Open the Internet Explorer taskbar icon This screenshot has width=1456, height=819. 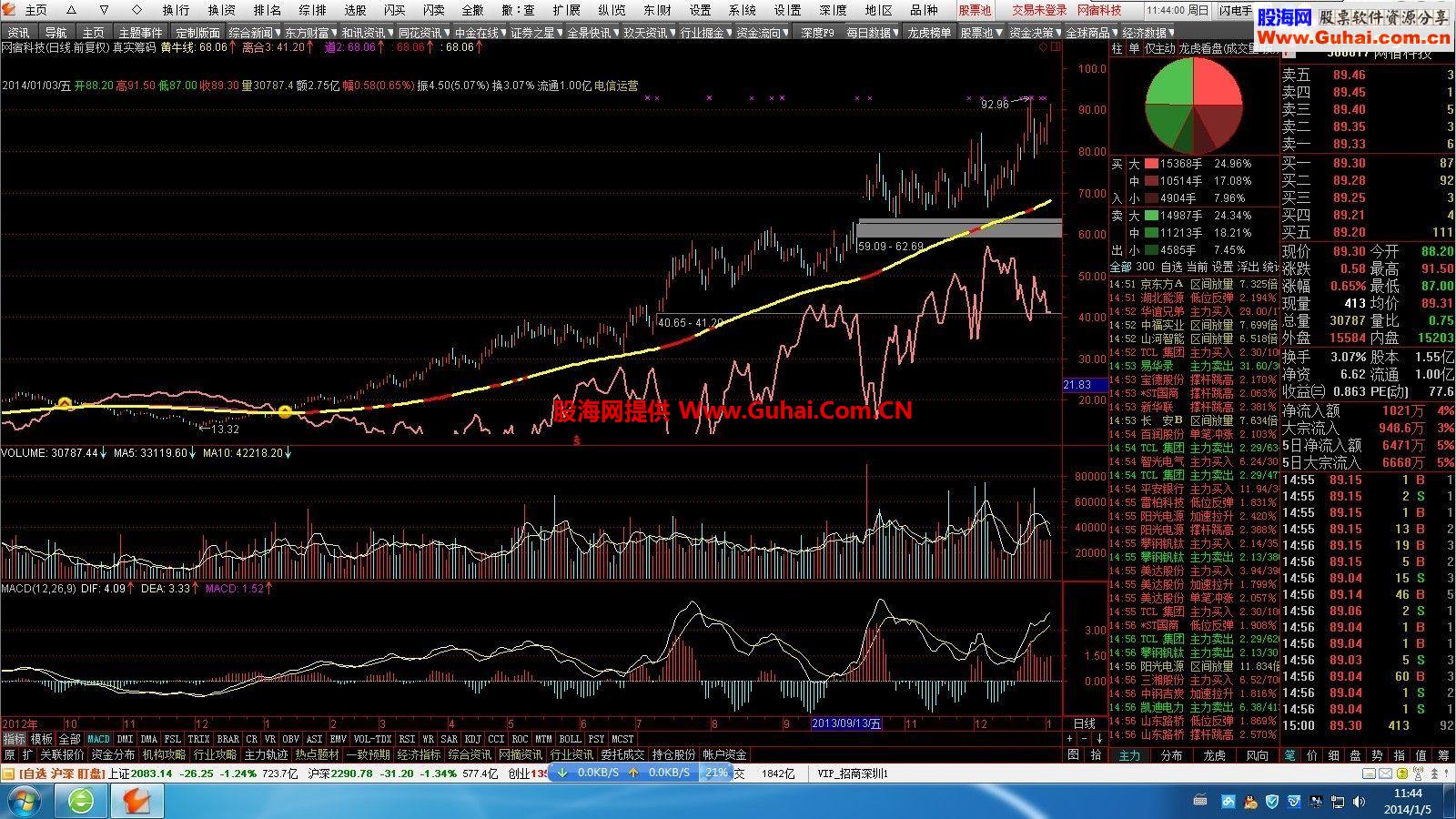point(81,801)
